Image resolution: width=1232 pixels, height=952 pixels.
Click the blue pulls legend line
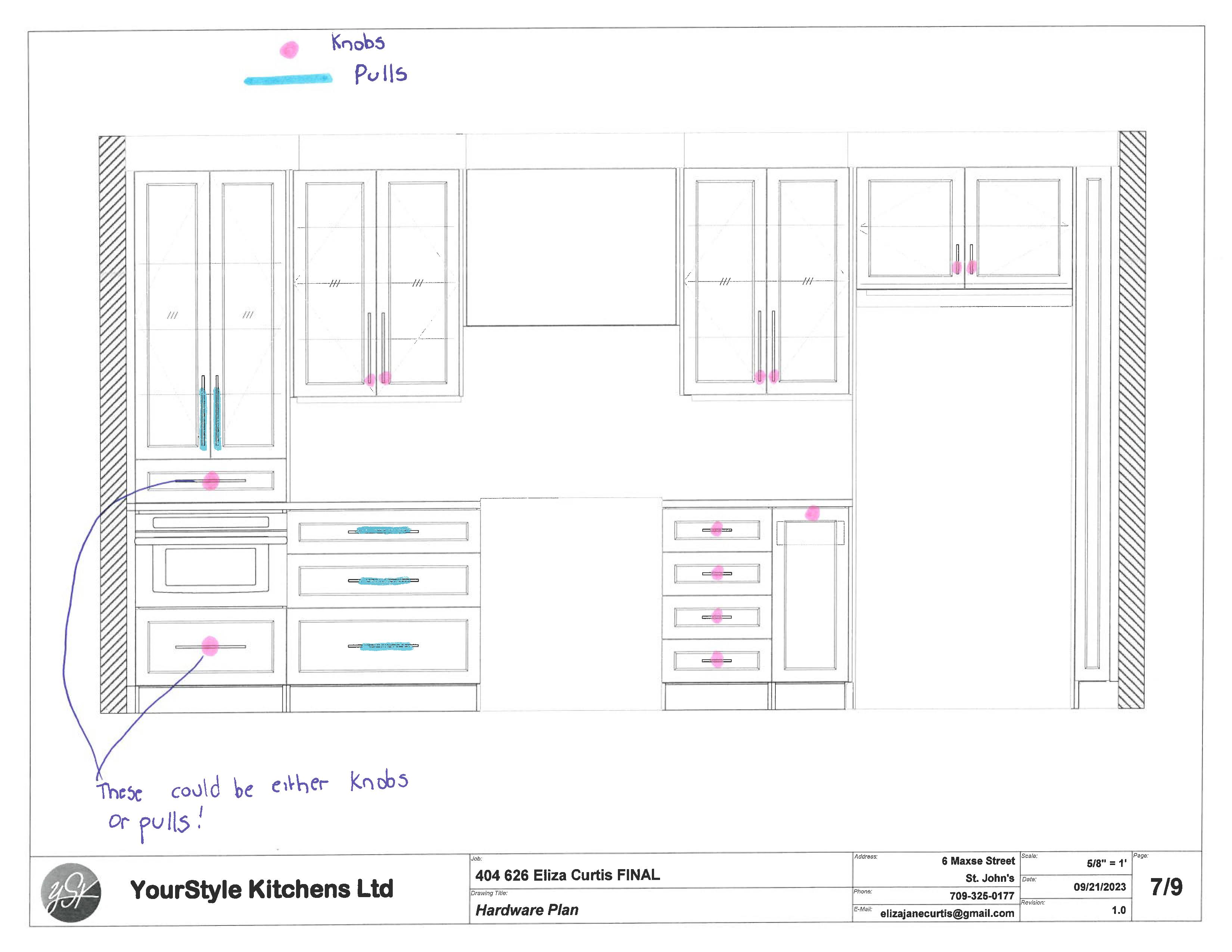(288, 80)
